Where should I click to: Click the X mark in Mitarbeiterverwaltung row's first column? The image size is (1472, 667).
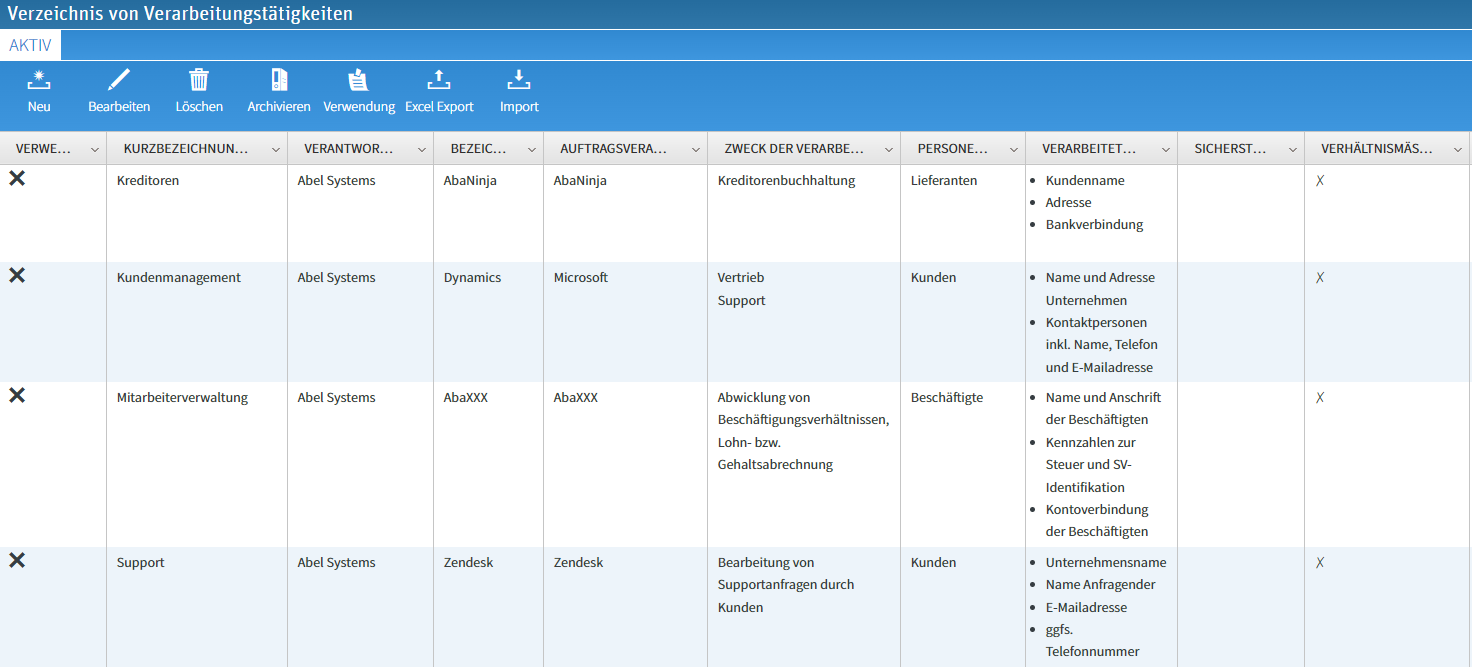point(17,395)
